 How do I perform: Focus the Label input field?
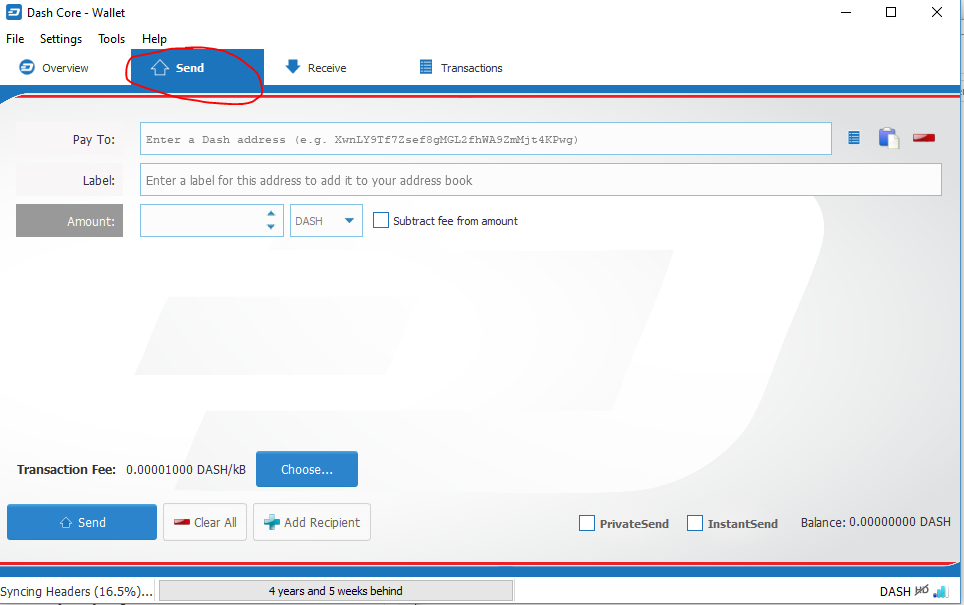(541, 180)
